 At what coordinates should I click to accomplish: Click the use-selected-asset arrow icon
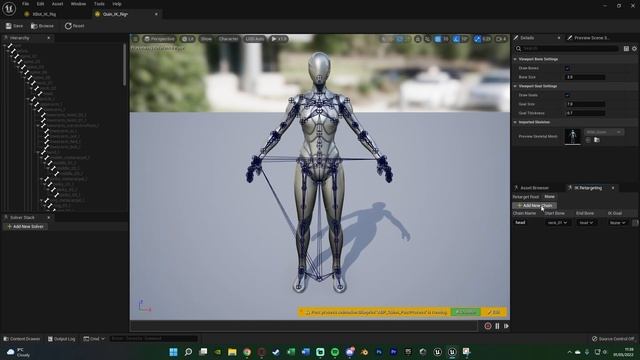point(588,140)
